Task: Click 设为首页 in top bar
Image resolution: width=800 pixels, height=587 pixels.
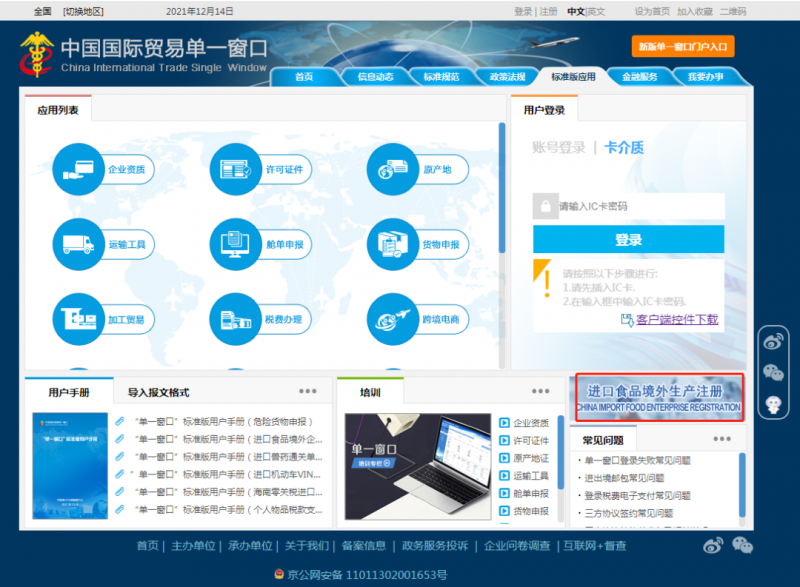Action: coord(652,11)
